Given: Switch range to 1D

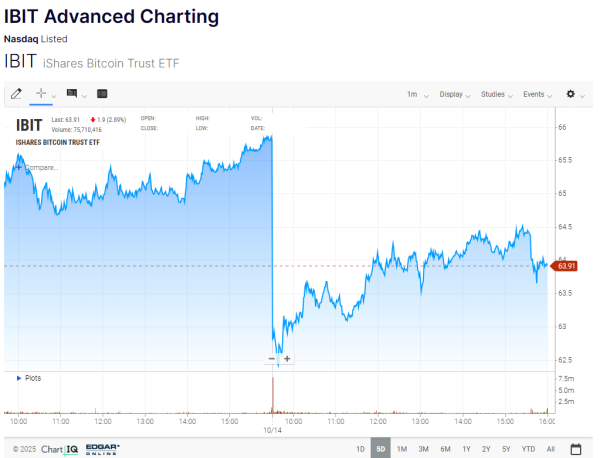Looking at the screenshot, I should 361,449.
